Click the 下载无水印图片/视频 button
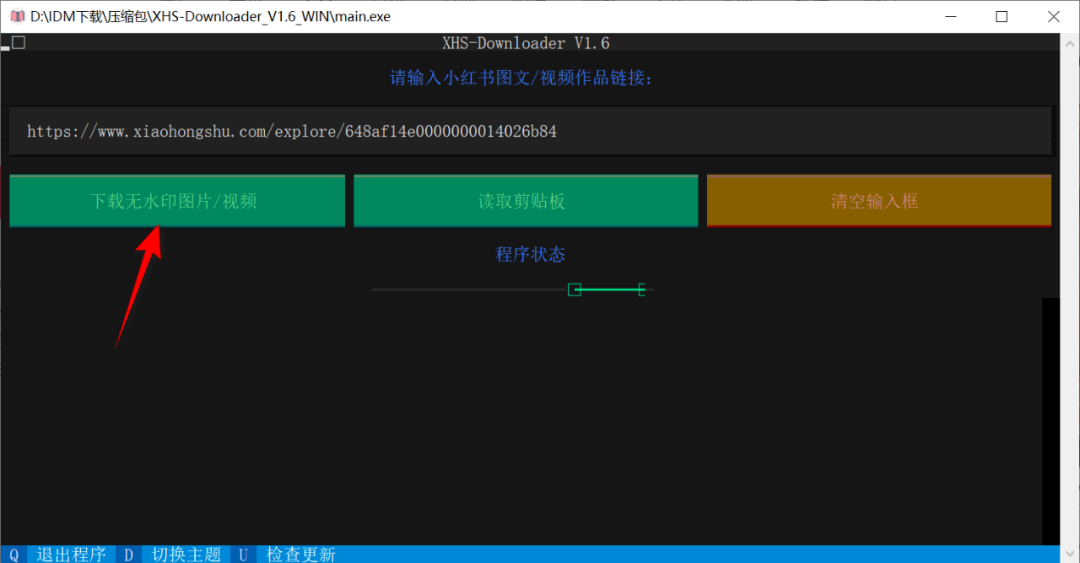The image size is (1080, 563). point(177,201)
